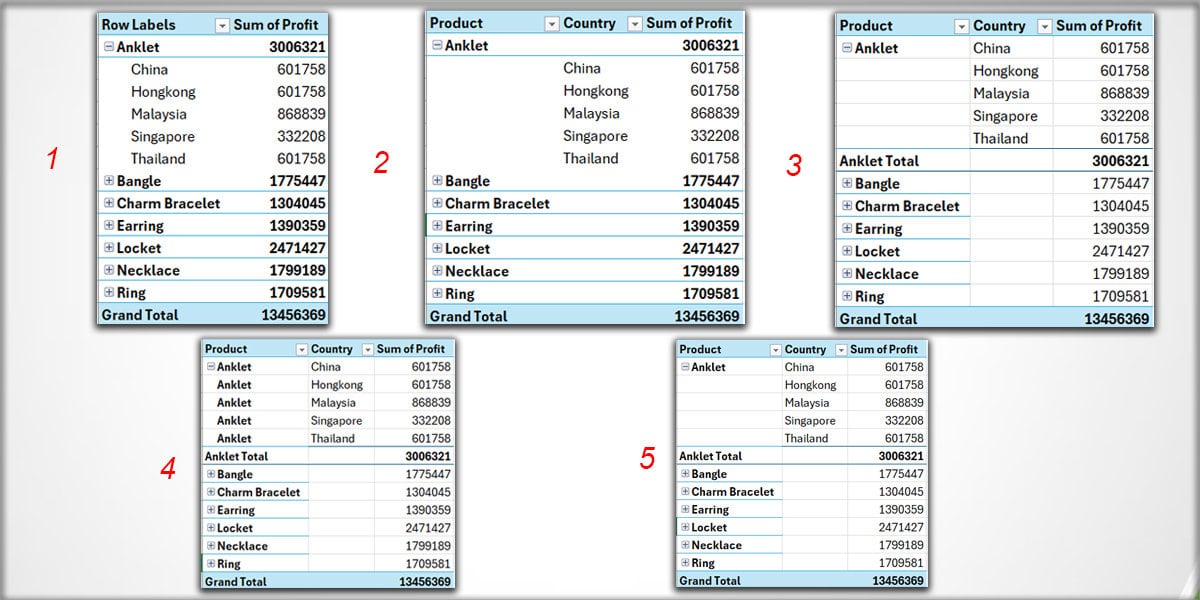This screenshot has width=1200, height=600.
Task: Toggle the Anklet group closed in table 2
Action: (x=435, y=45)
